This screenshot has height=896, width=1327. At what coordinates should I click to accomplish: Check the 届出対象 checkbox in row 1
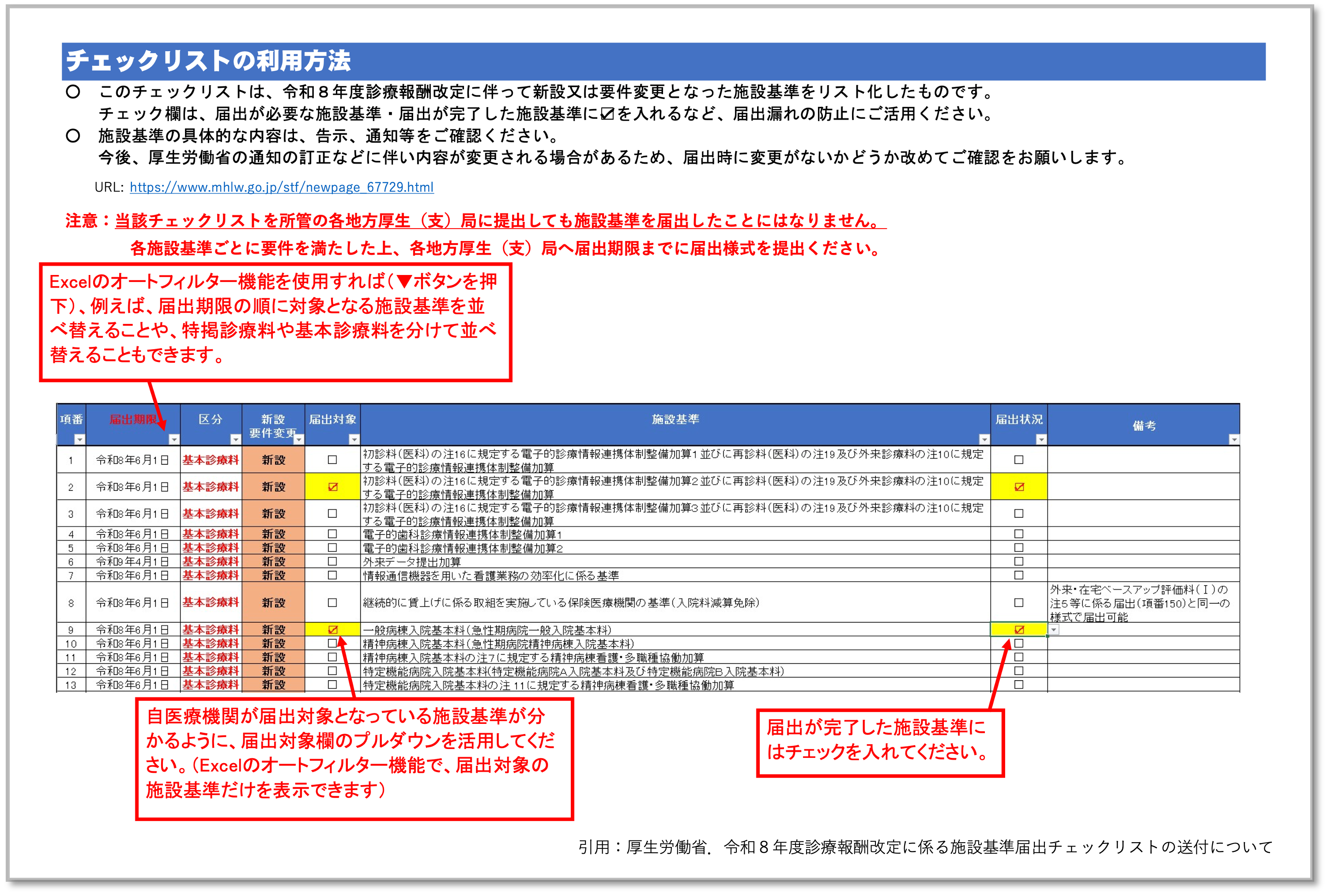(x=332, y=460)
